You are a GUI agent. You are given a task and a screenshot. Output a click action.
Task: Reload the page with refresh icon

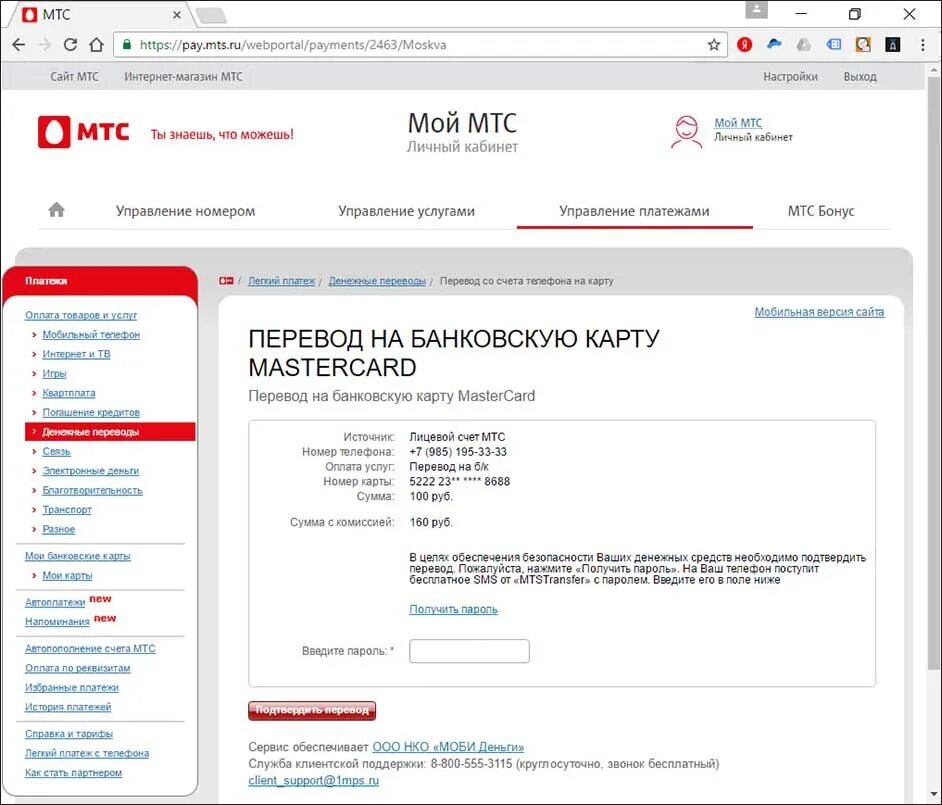click(70, 44)
